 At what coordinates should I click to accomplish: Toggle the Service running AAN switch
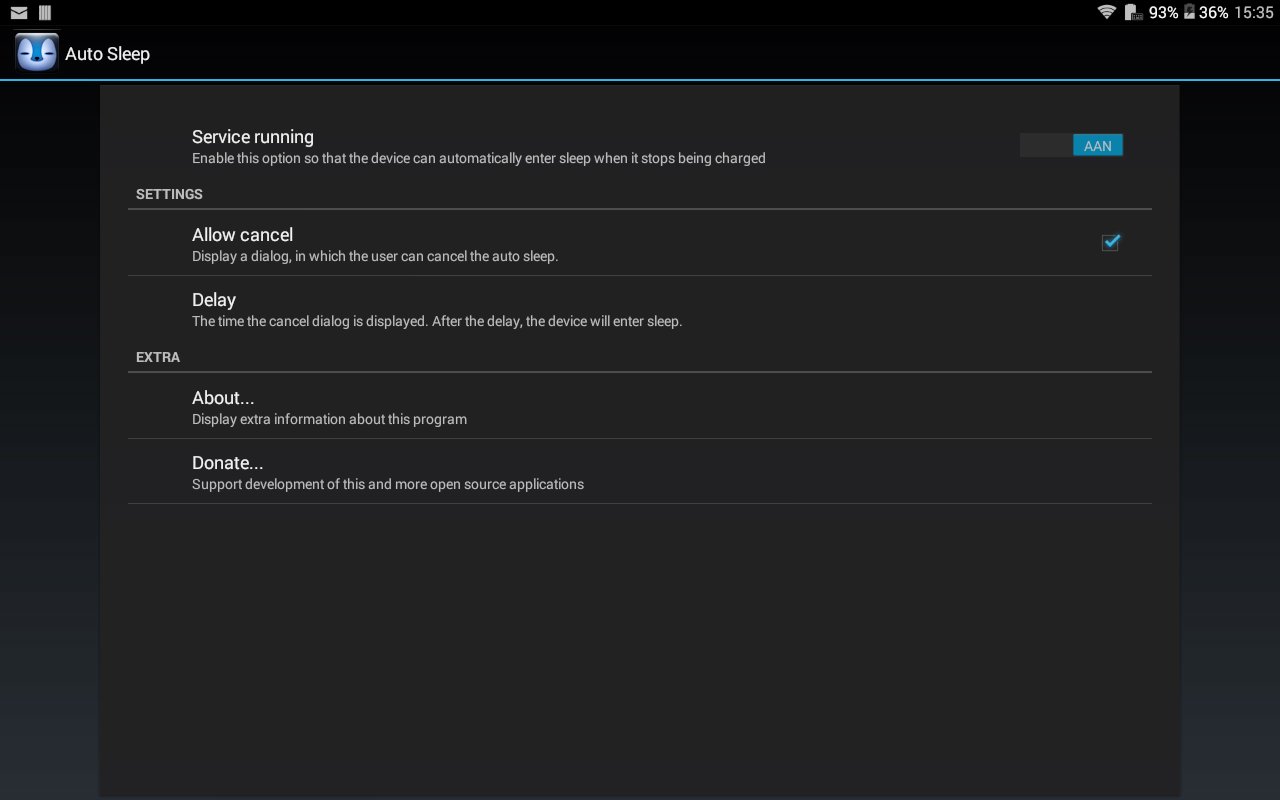point(1072,145)
